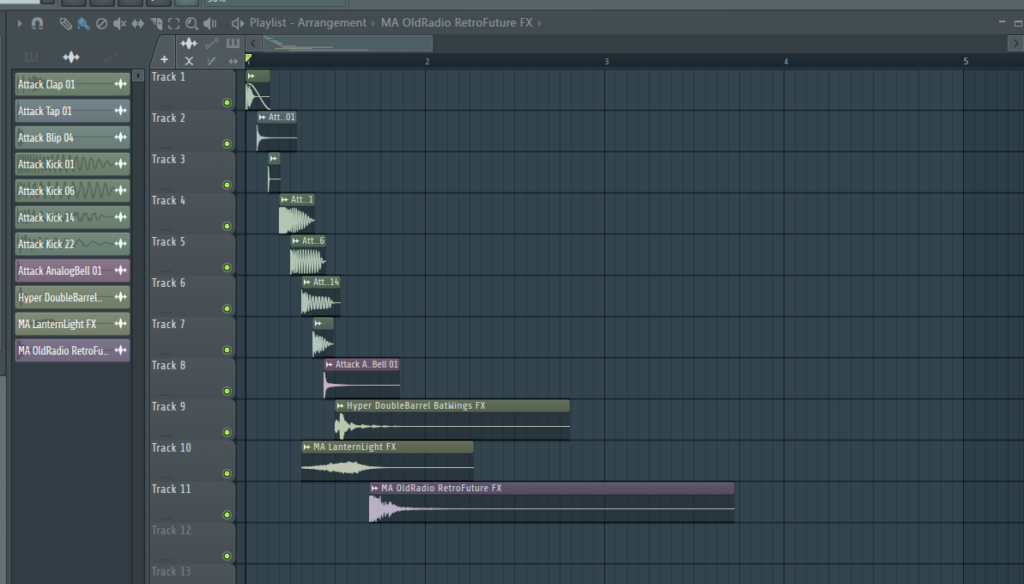Image resolution: width=1024 pixels, height=584 pixels.
Task: Mute Track 1 with green dot
Action: pos(227,103)
